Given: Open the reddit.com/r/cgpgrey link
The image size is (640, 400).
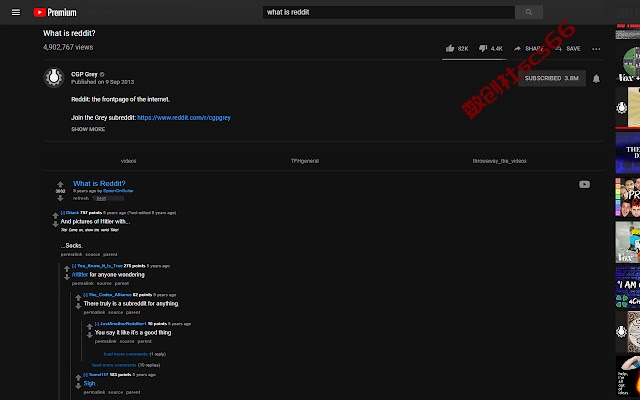Looking at the screenshot, I should click(x=184, y=118).
